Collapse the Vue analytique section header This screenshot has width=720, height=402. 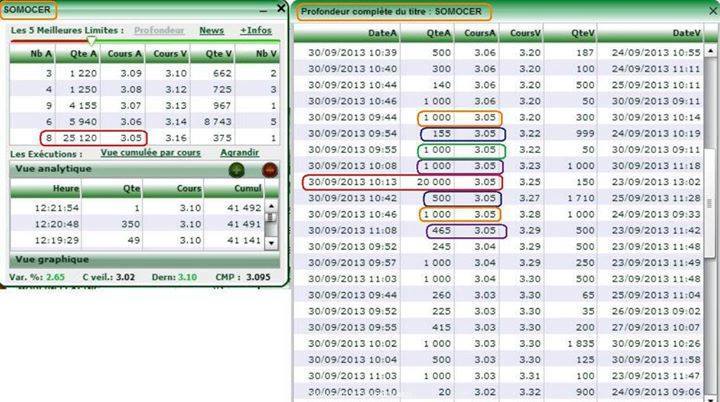[x=144, y=169]
